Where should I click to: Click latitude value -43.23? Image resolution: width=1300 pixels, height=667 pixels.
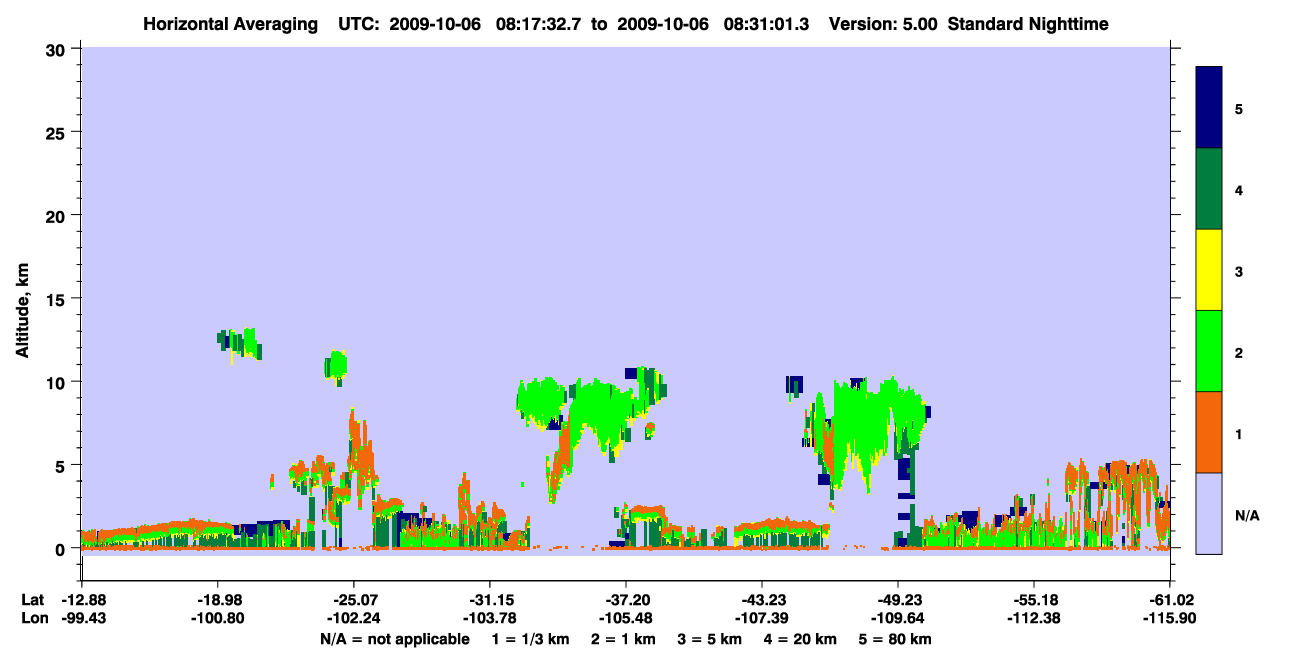point(761,600)
